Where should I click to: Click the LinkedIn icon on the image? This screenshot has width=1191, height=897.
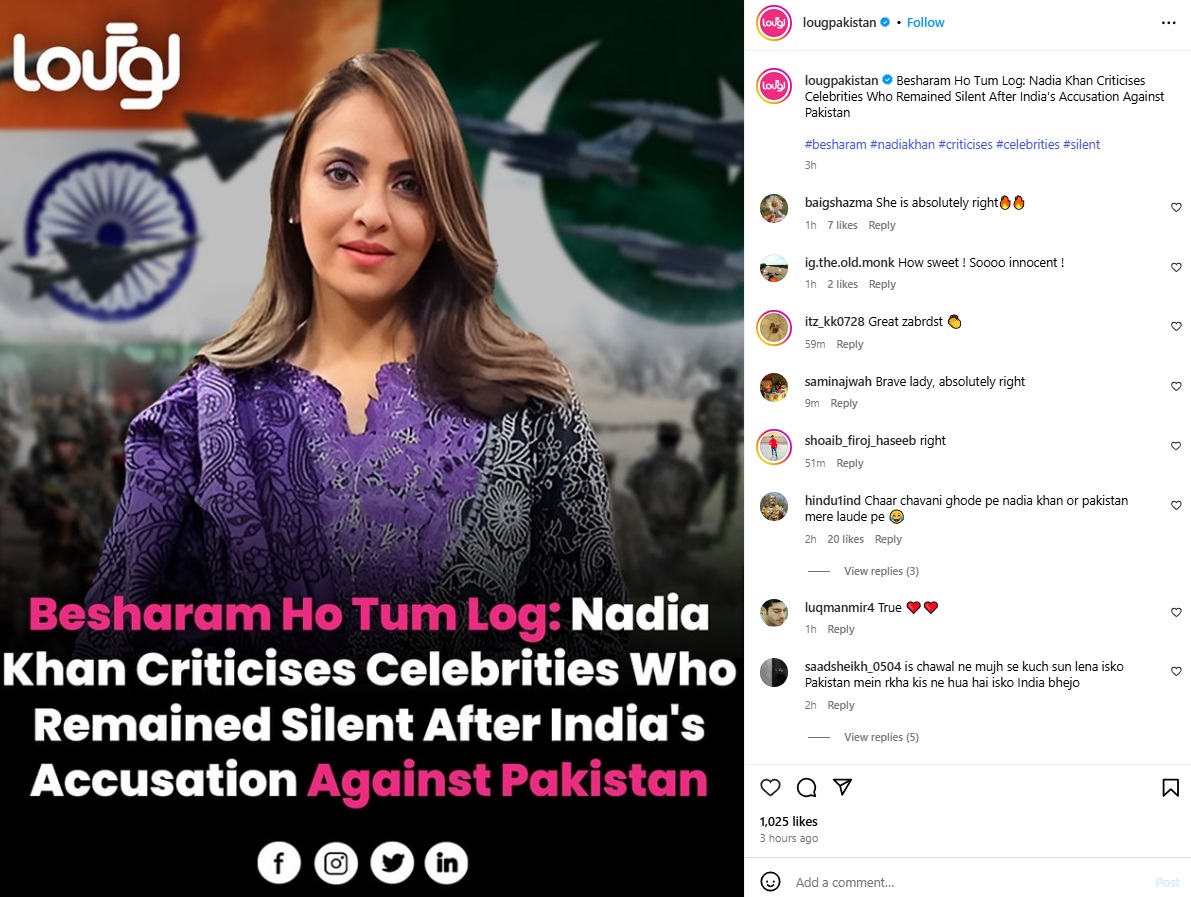click(x=447, y=863)
